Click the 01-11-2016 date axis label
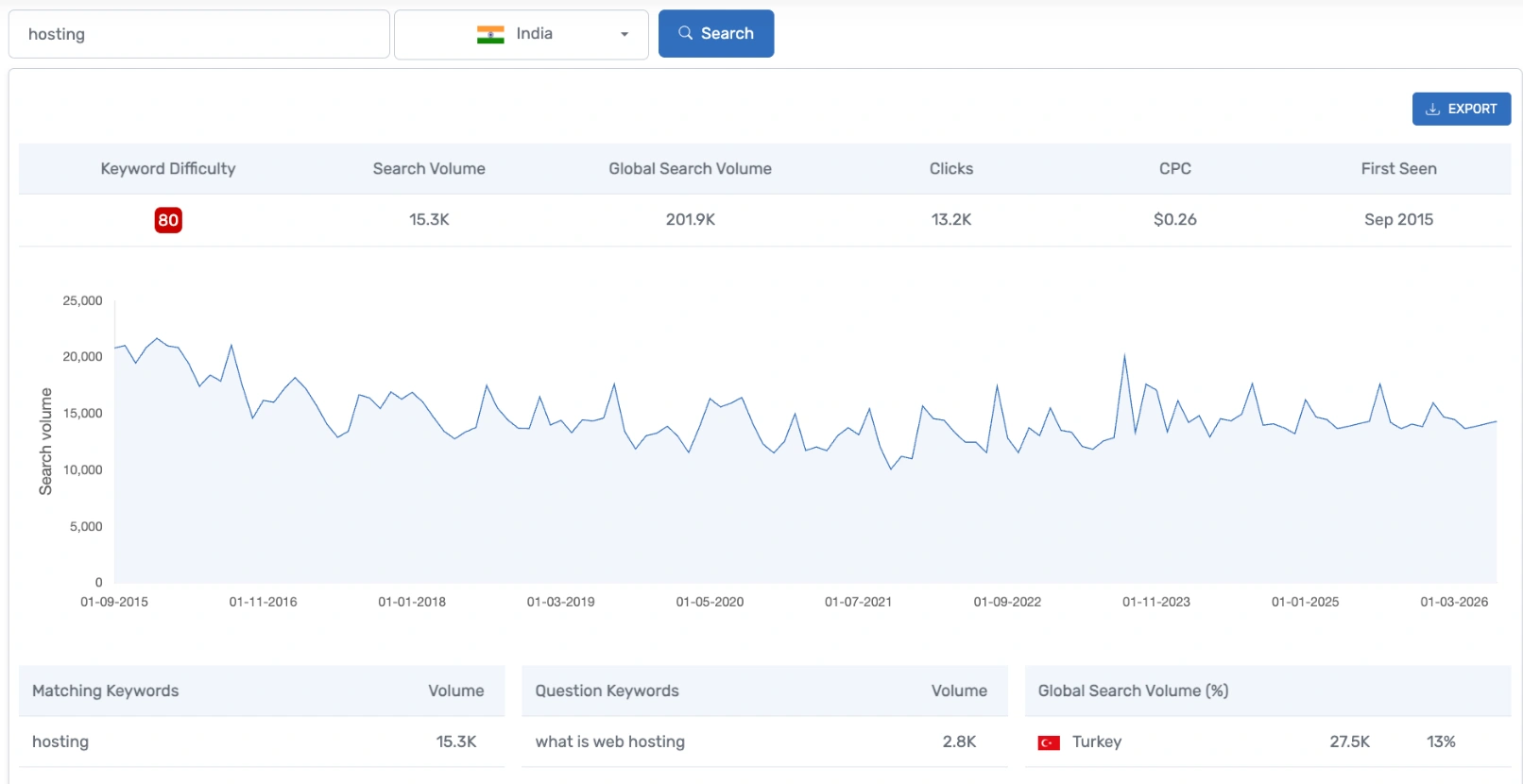The height and width of the screenshot is (784, 1523). [264, 602]
